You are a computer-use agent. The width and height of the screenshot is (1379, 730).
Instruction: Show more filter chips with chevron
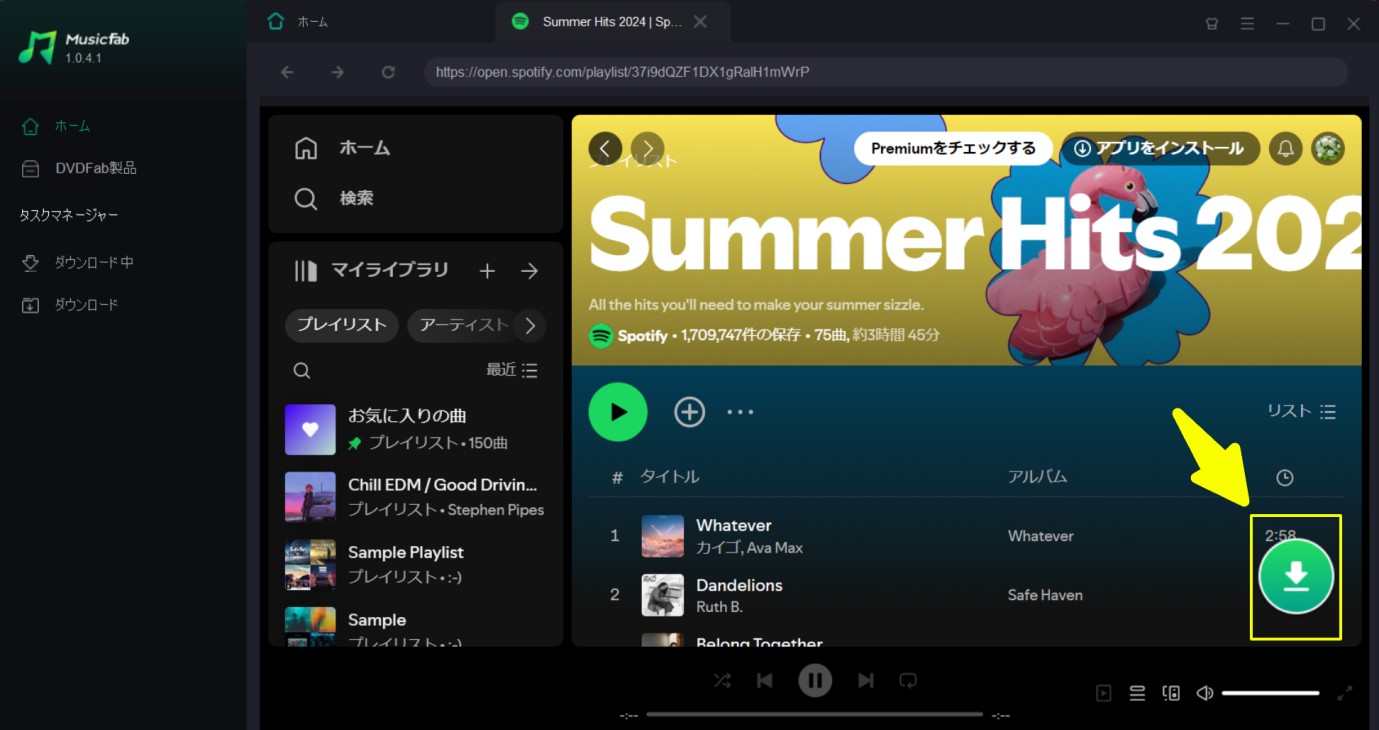(x=530, y=325)
